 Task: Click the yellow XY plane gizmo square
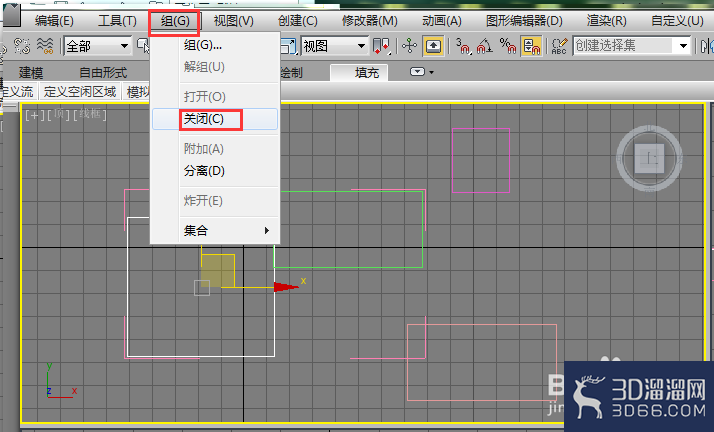[218, 270]
